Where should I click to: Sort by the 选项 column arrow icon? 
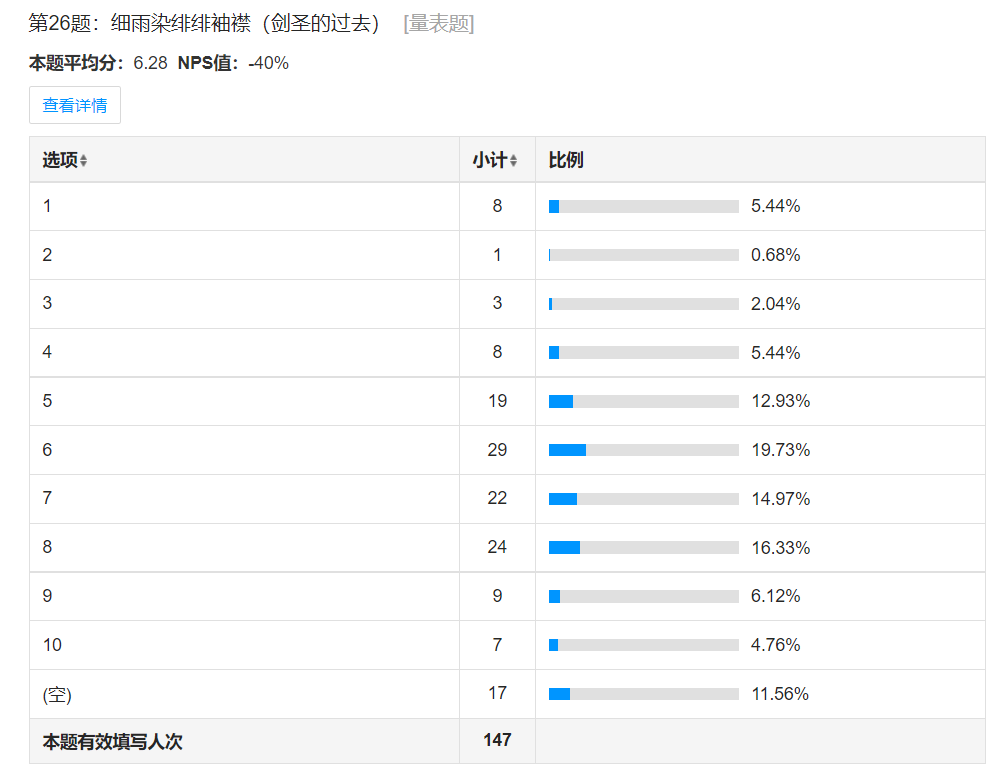coord(84,161)
